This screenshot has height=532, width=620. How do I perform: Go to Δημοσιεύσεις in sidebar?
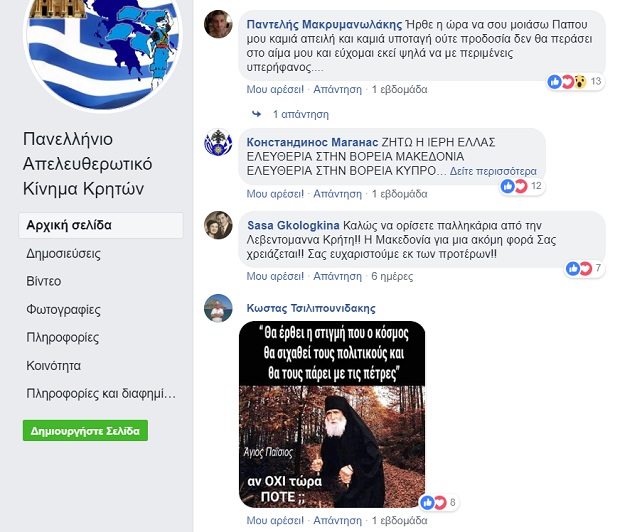[x=63, y=254]
